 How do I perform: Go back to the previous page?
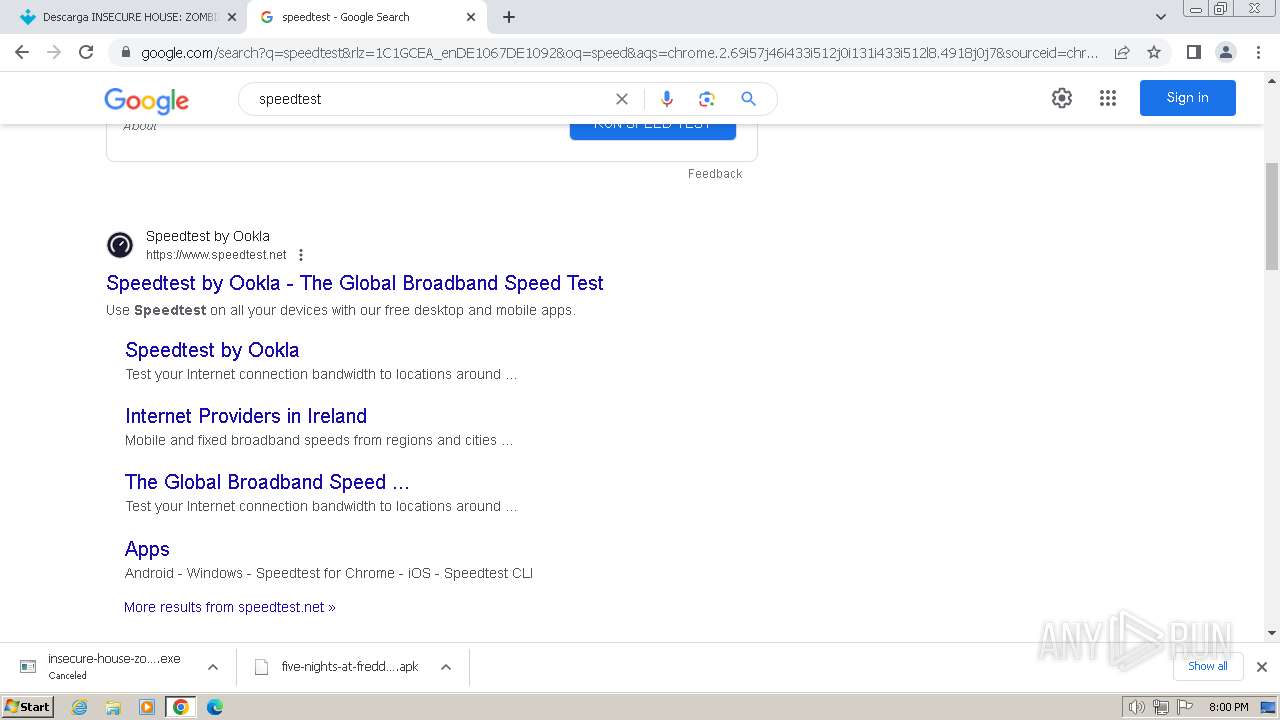coord(22,52)
